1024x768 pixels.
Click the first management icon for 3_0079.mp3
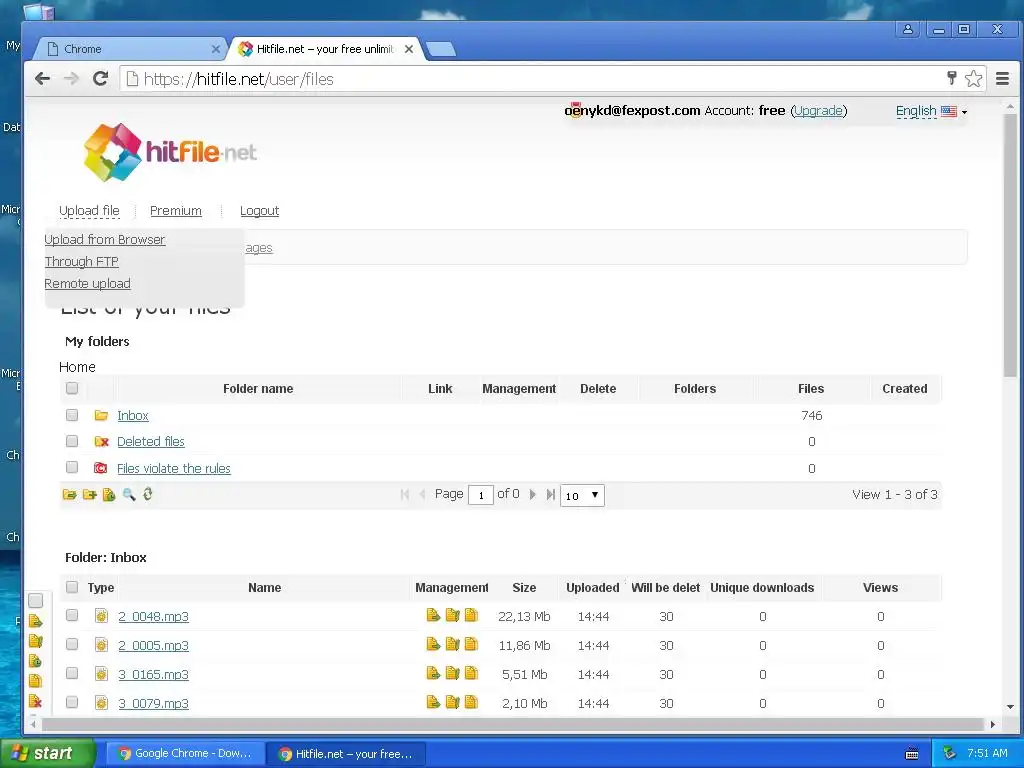(x=433, y=702)
